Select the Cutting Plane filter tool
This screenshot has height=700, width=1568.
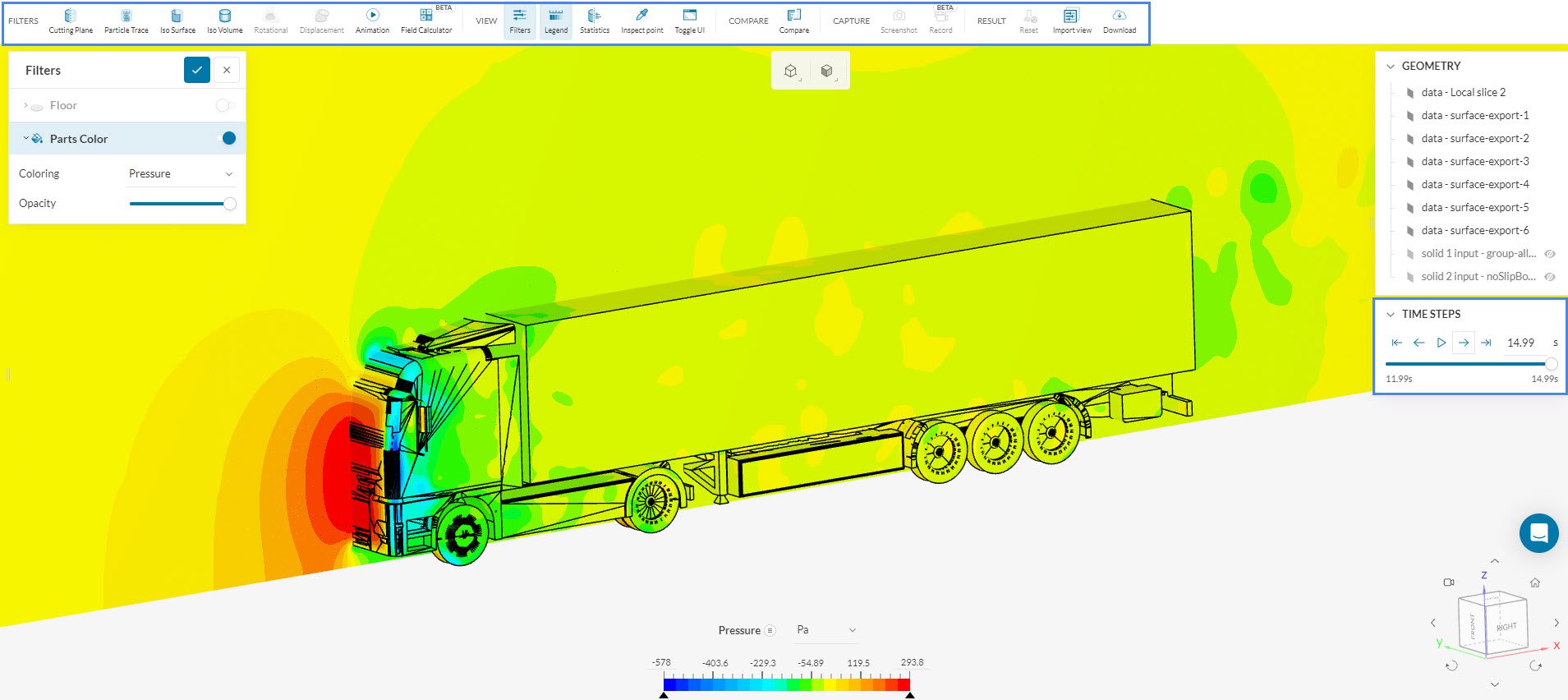pos(71,21)
